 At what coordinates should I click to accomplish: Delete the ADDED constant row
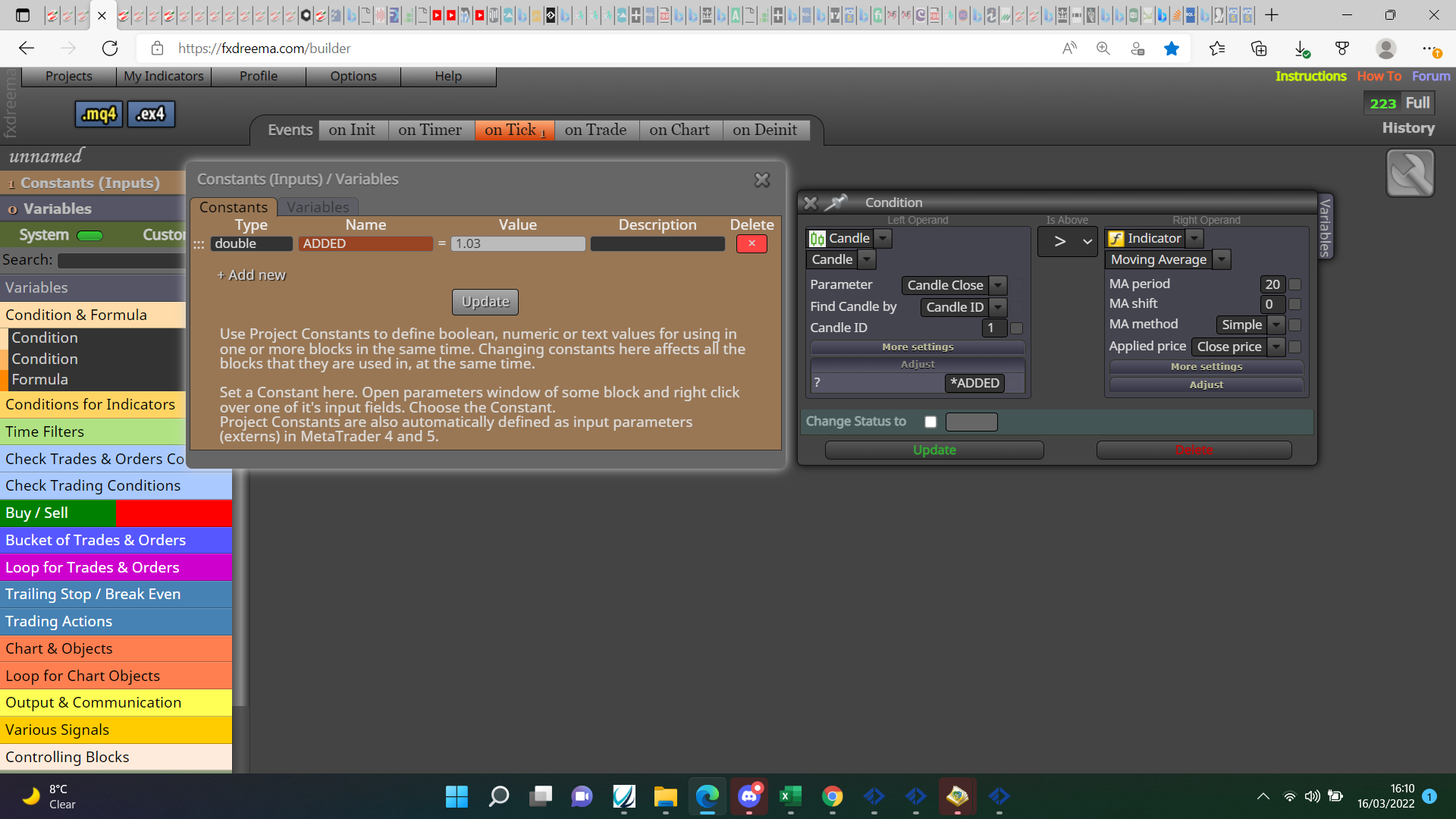(752, 243)
